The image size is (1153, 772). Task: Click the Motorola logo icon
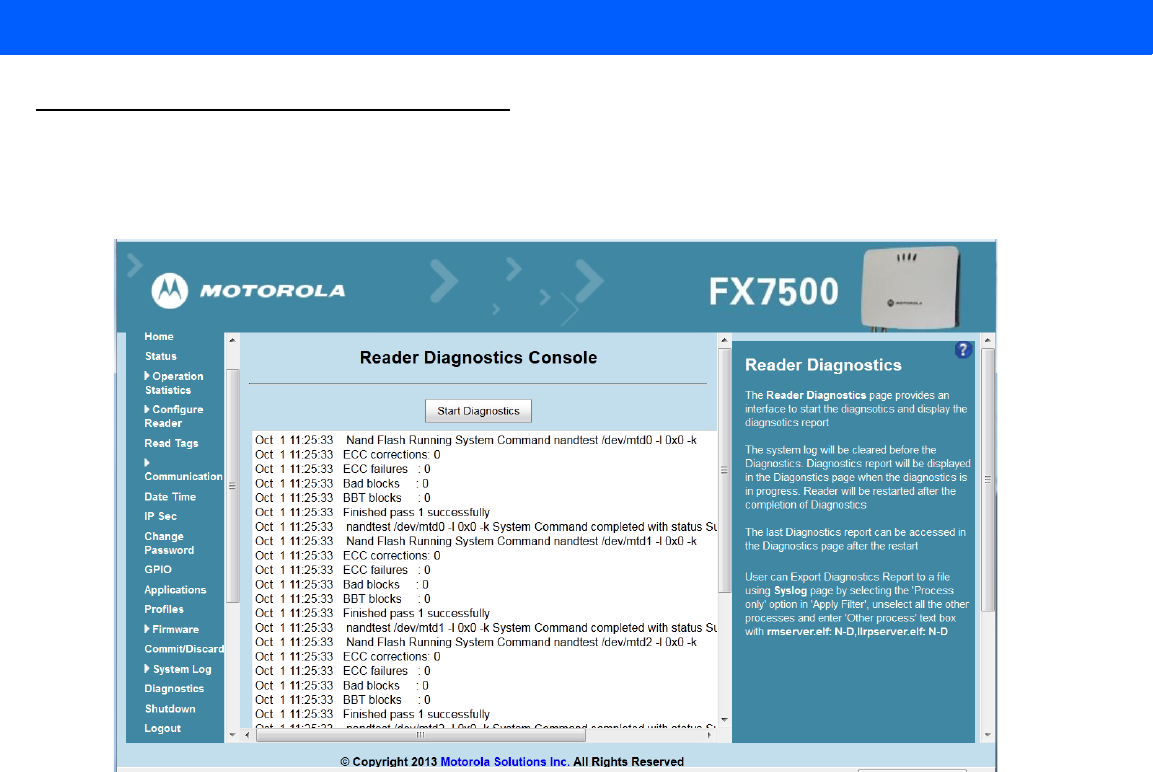coord(170,290)
